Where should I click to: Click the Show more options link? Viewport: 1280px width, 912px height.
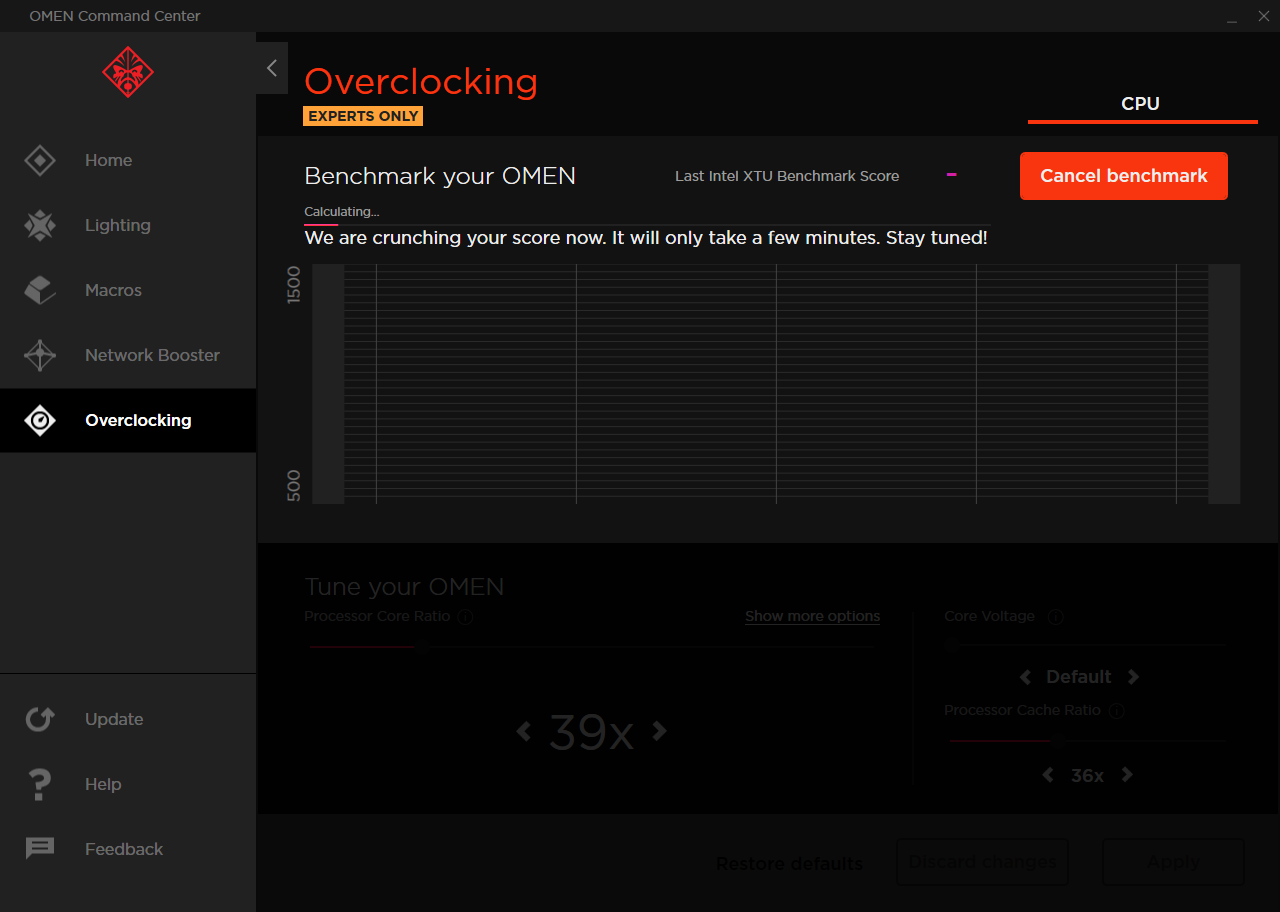coord(812,616)
